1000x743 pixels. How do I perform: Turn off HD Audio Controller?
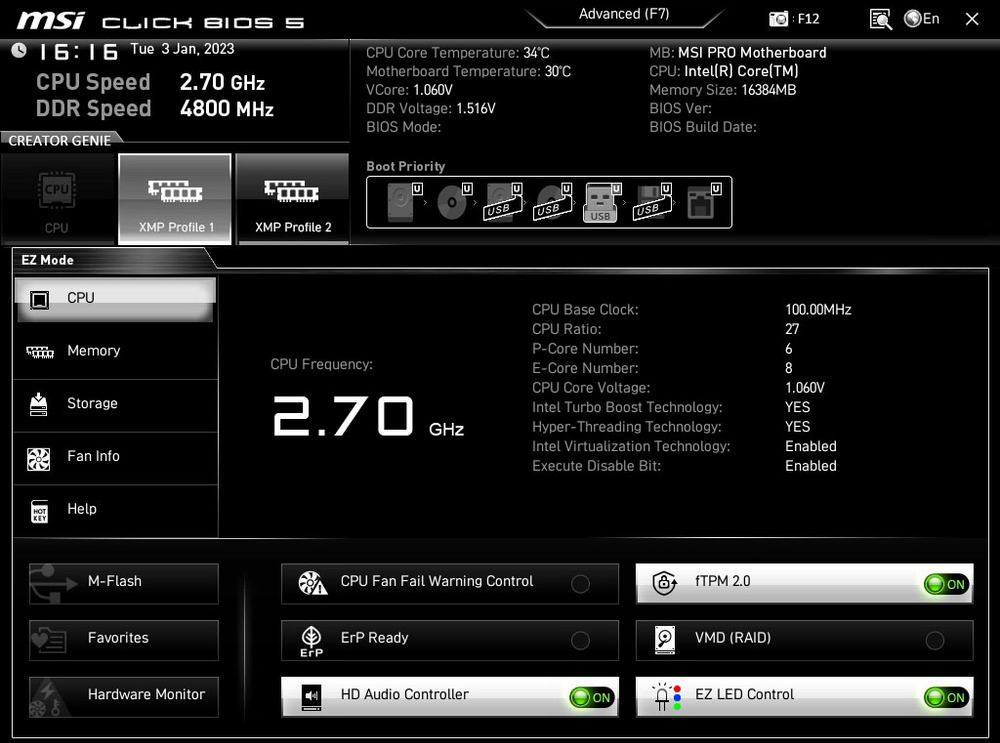coord(450,696)
